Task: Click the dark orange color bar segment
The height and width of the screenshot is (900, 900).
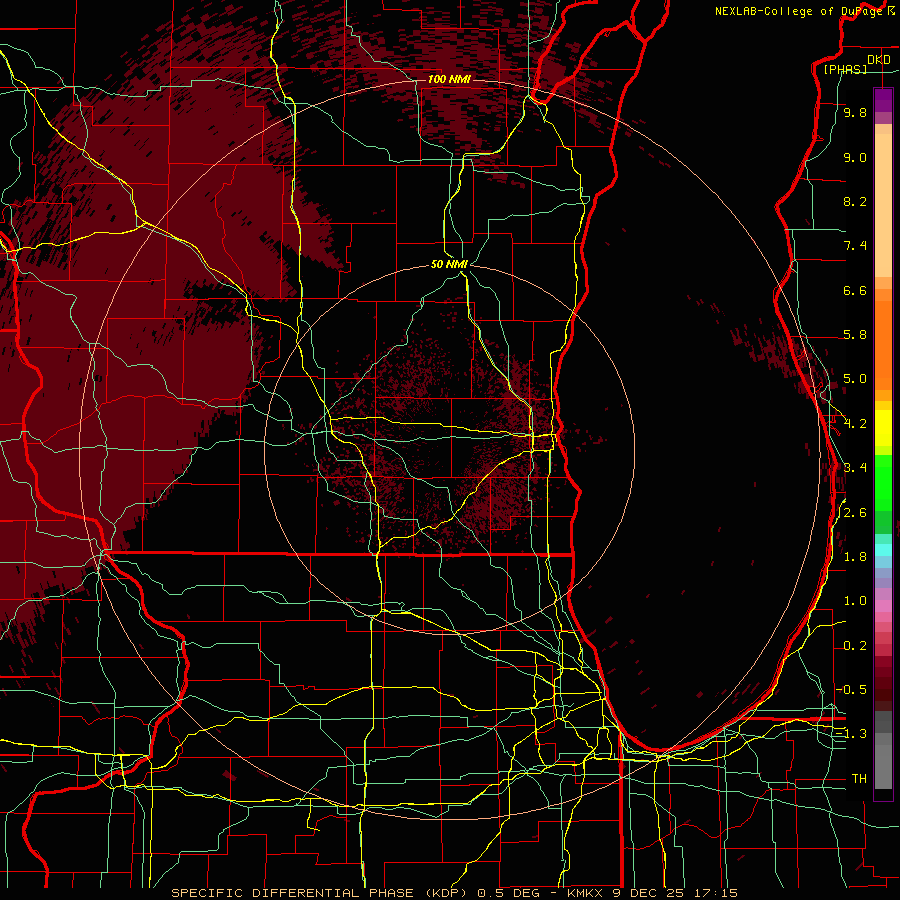Action: click(x=883, y=344)
